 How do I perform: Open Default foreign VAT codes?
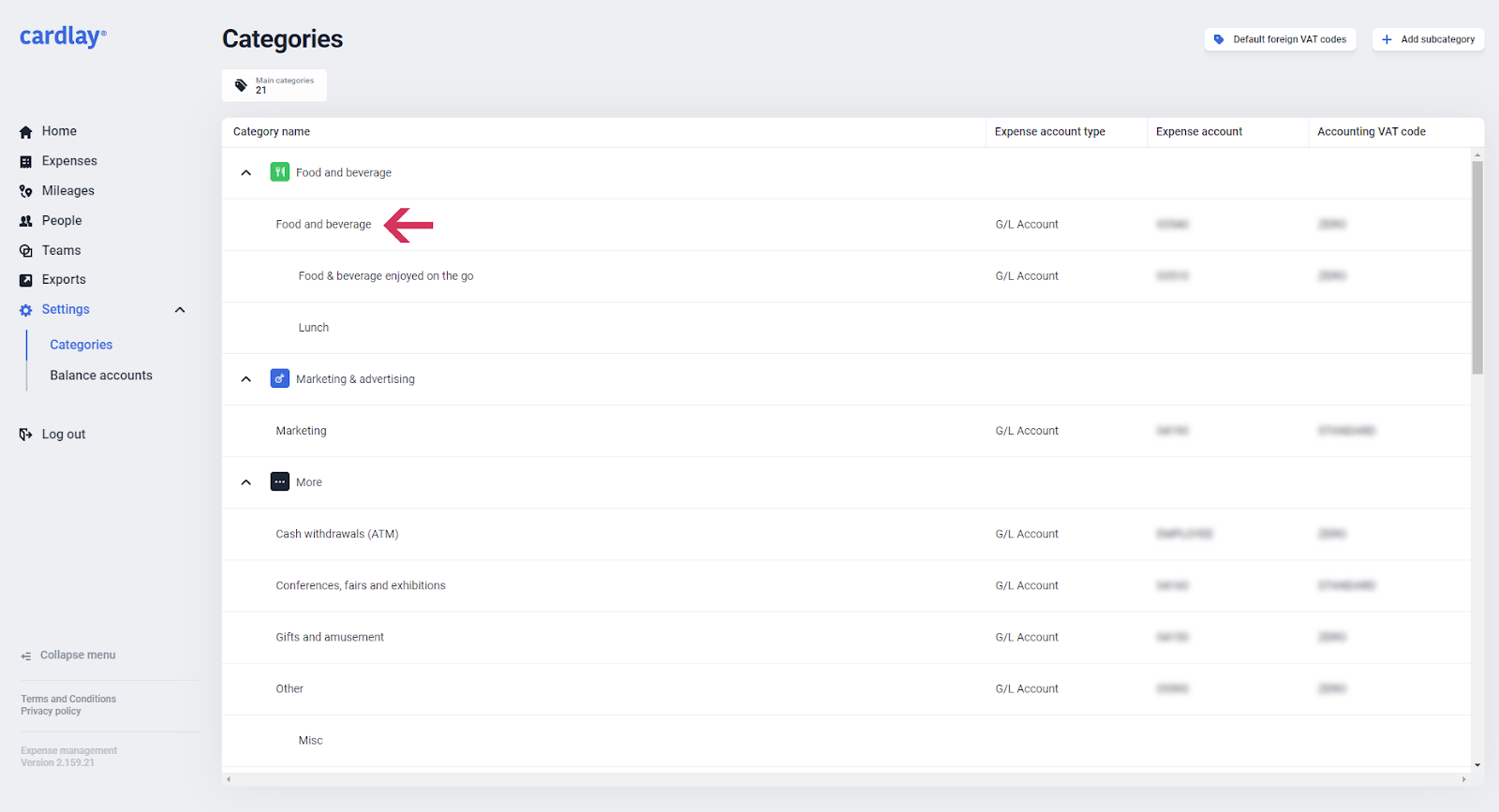pyautogui.click(x=1280, y=39)
